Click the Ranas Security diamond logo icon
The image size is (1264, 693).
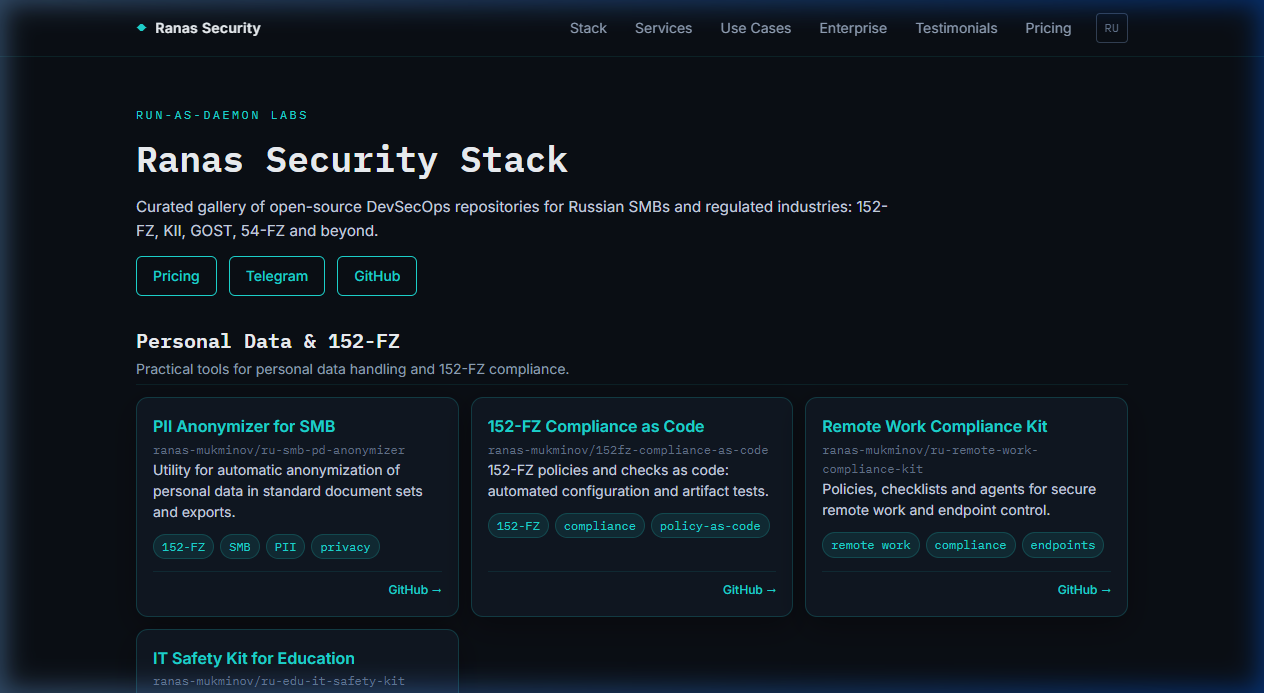[139, 28]
